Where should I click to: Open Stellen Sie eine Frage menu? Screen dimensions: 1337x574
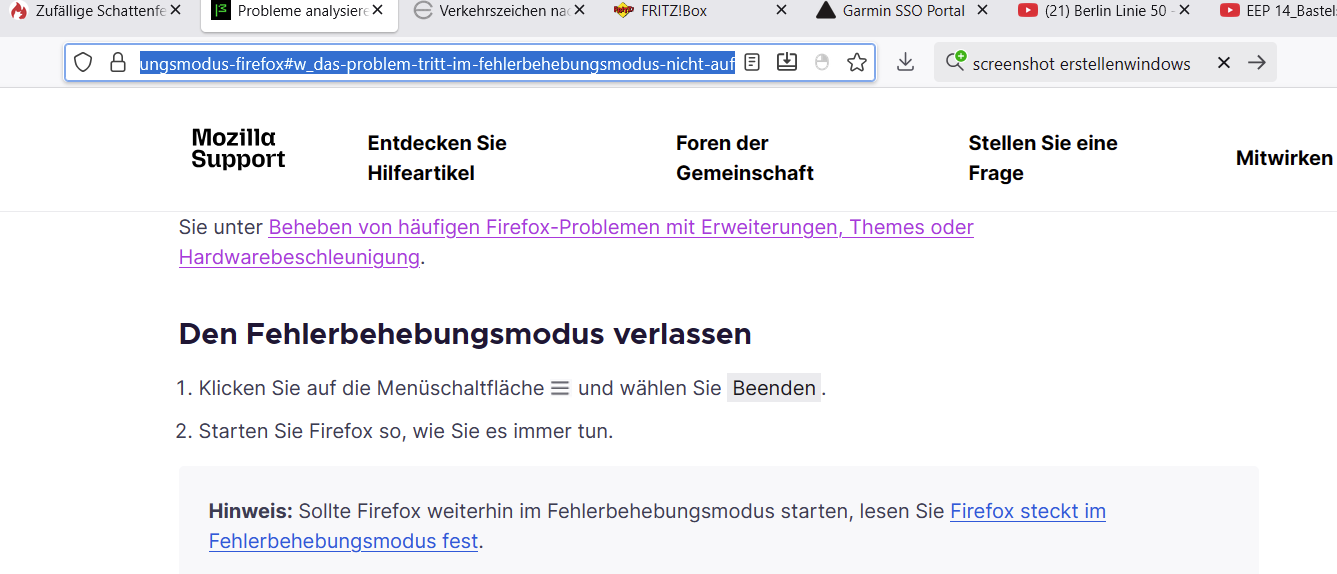pyautogui.click(x=1043, y=158)
